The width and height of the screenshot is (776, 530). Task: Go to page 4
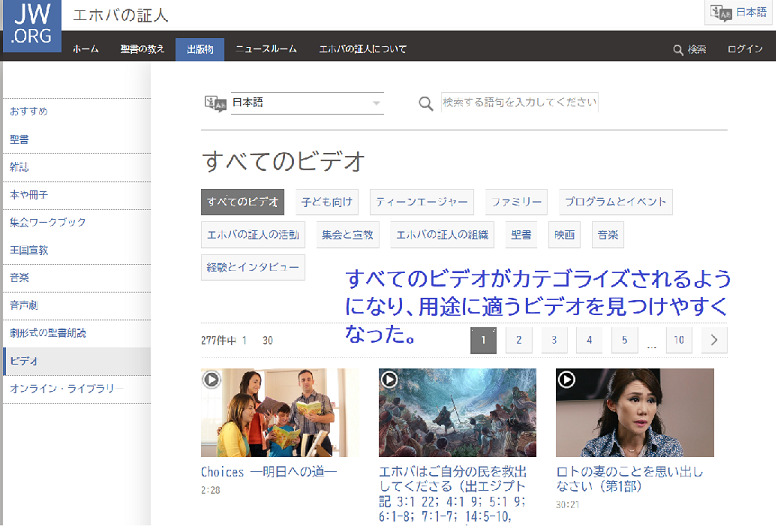tap(589, 340)
